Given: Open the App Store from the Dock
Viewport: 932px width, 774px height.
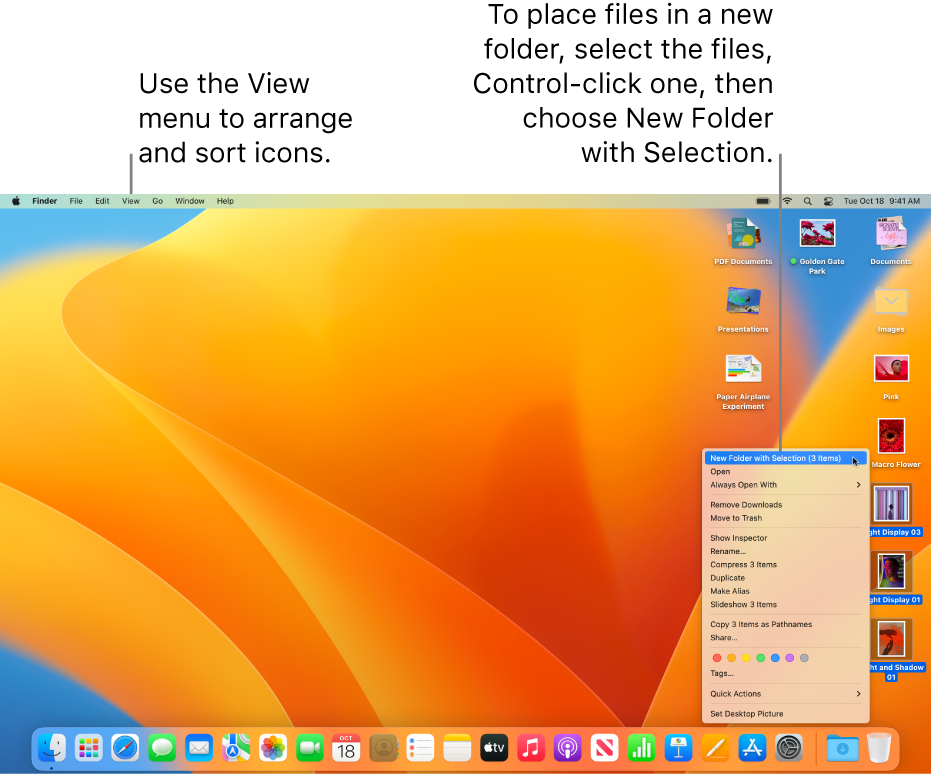Looking at the screenshot, I should (752, 748).
